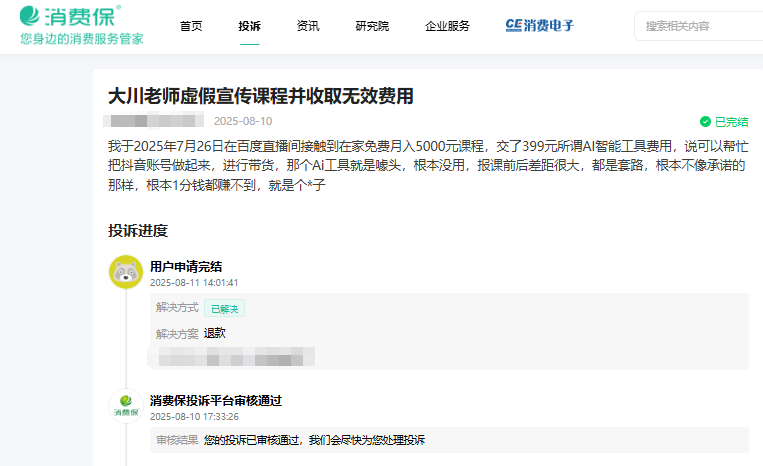The image size is (763, 466).
Task: Click the 投诉进度 heading
Action: 138,231
